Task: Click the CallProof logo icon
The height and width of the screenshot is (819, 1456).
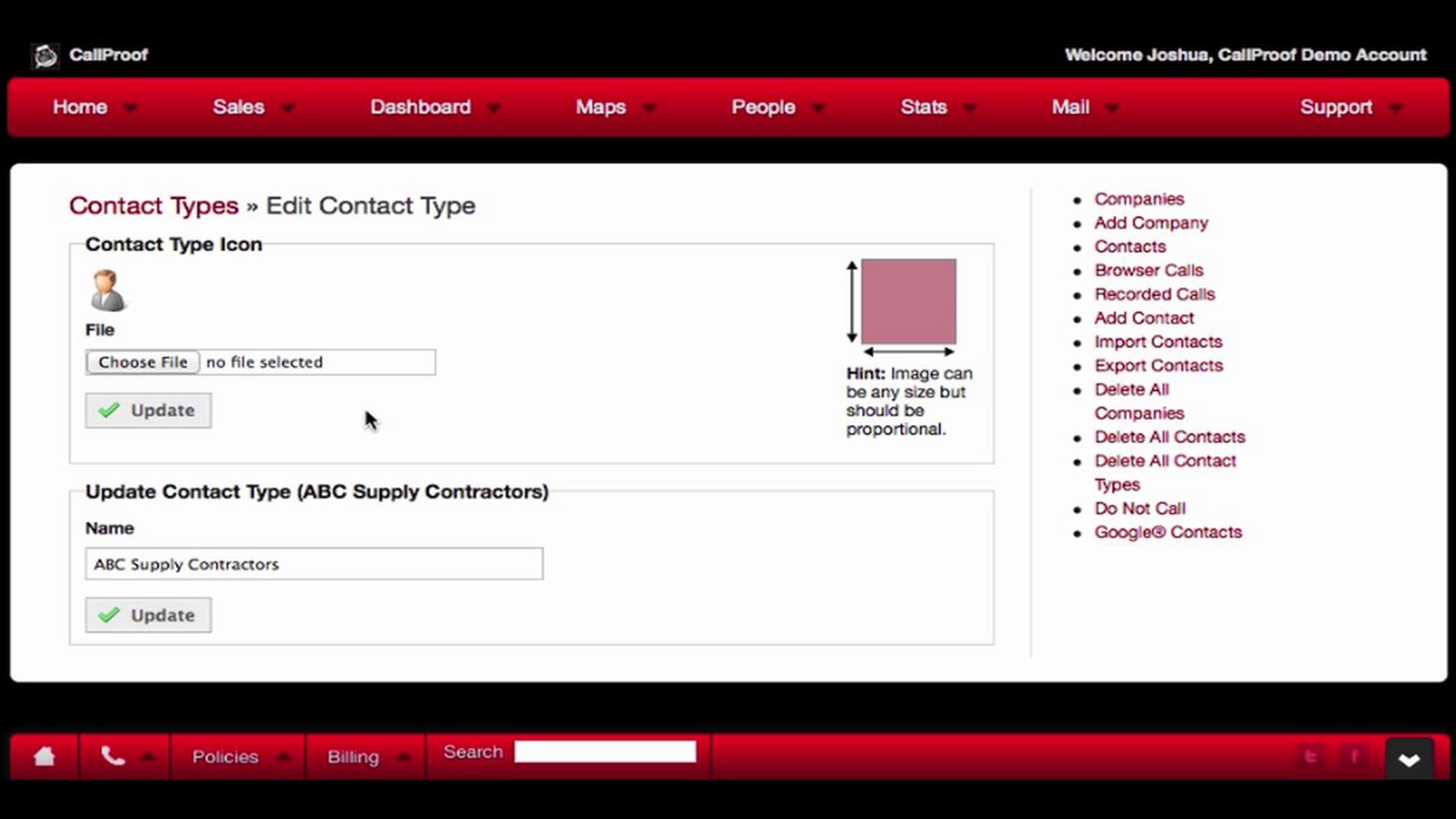Action: pos(45,56)
